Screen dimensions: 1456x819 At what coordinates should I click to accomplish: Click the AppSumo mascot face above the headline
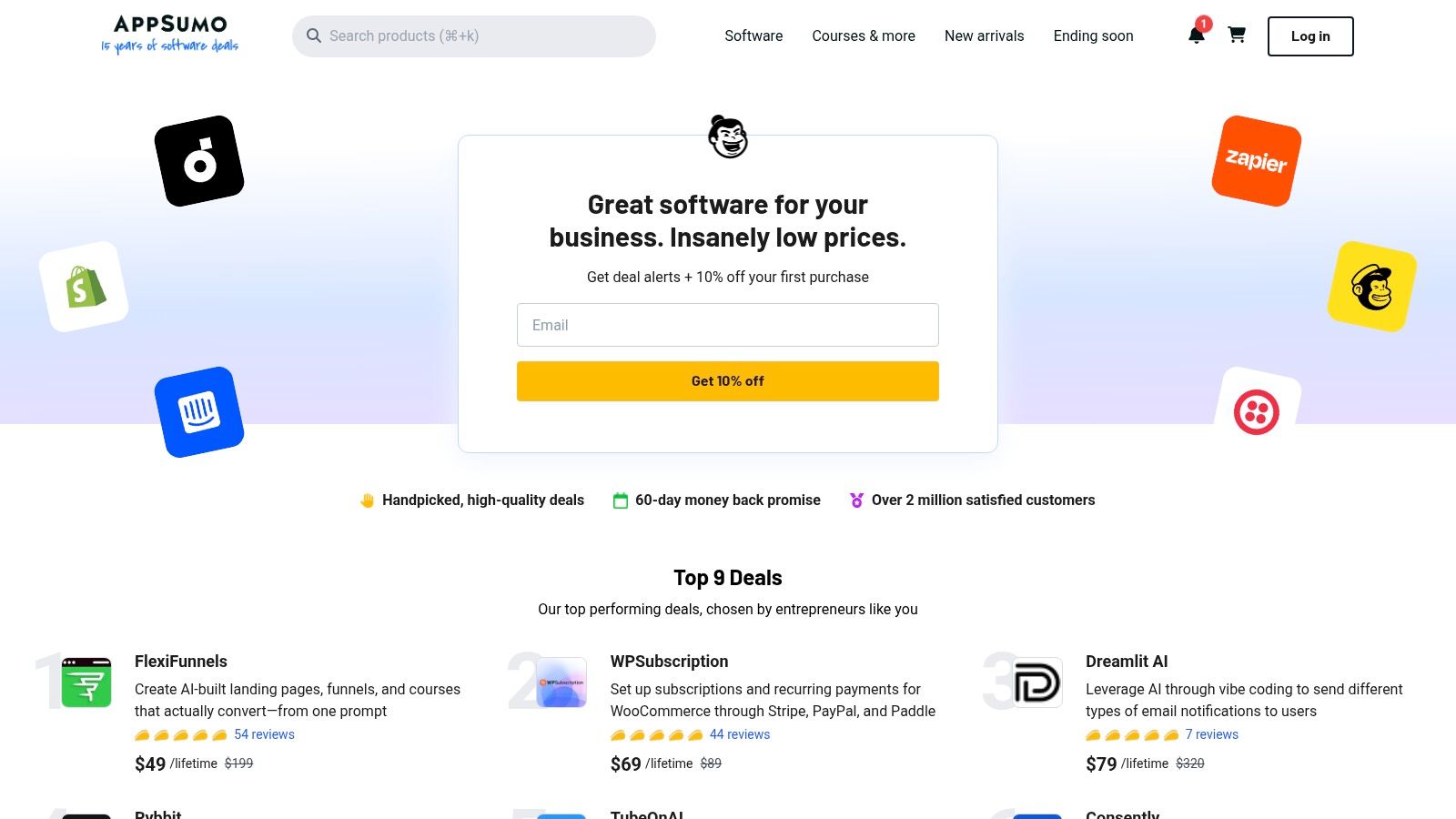click(727, 138)
